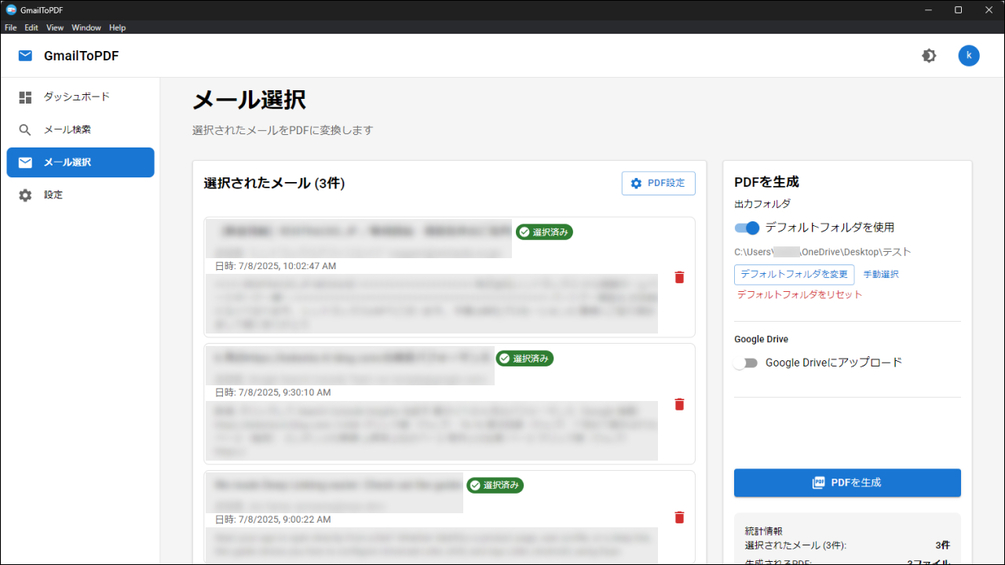The image size is (1005, 565).
Task: Toggle the dark mode brightness icon
Action: coord(929,56)
